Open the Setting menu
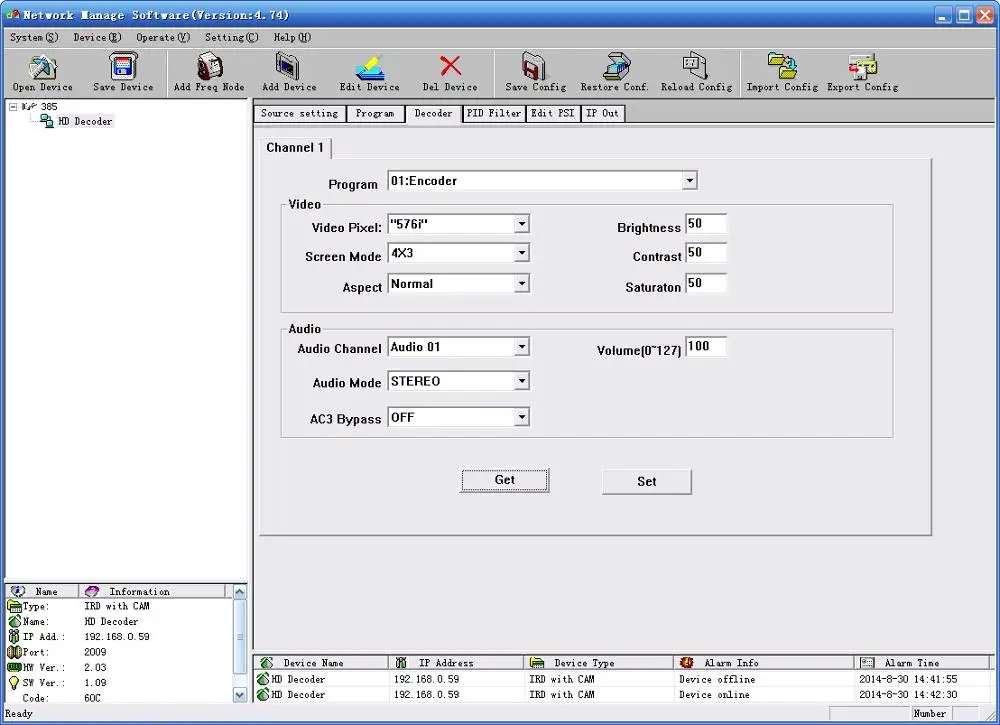Screen dimensions: 1000x725 coord(230,38)
